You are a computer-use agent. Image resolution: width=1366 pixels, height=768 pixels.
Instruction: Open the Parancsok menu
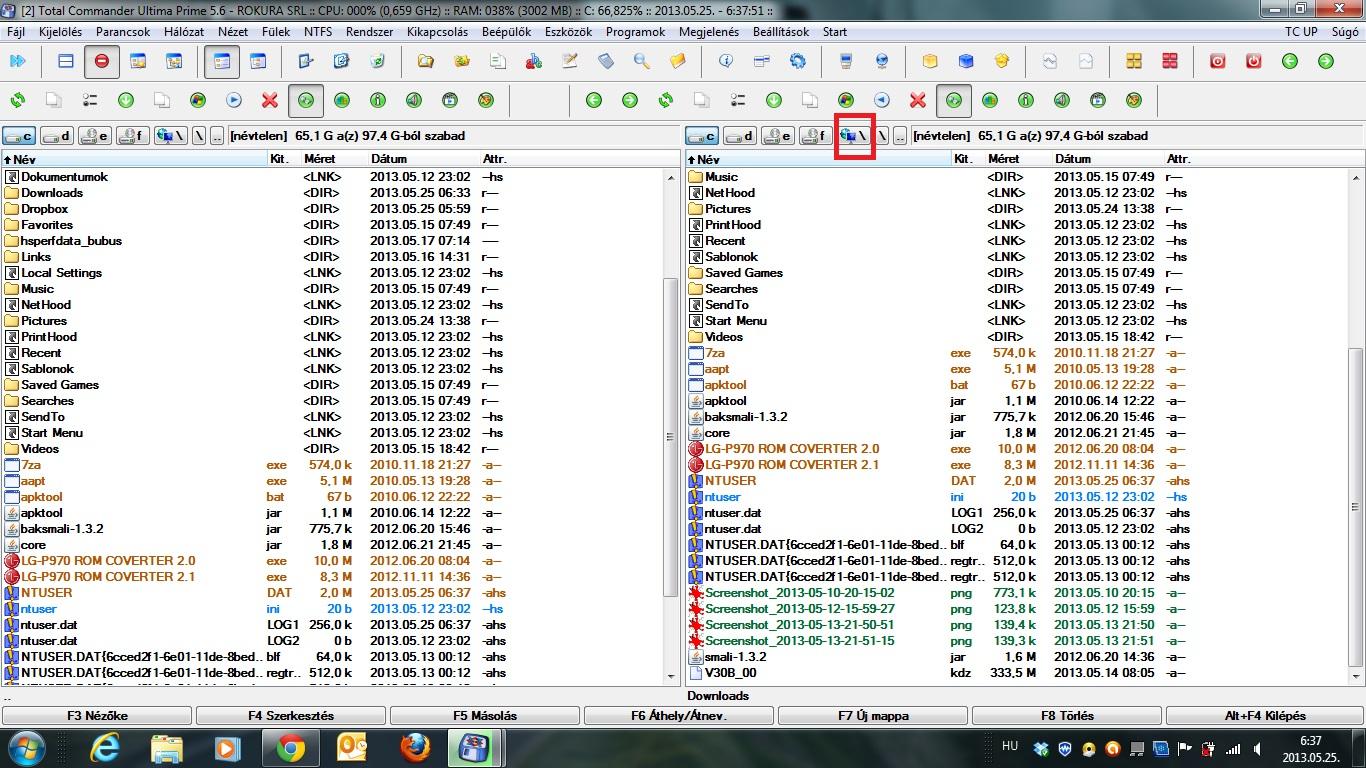123,32
